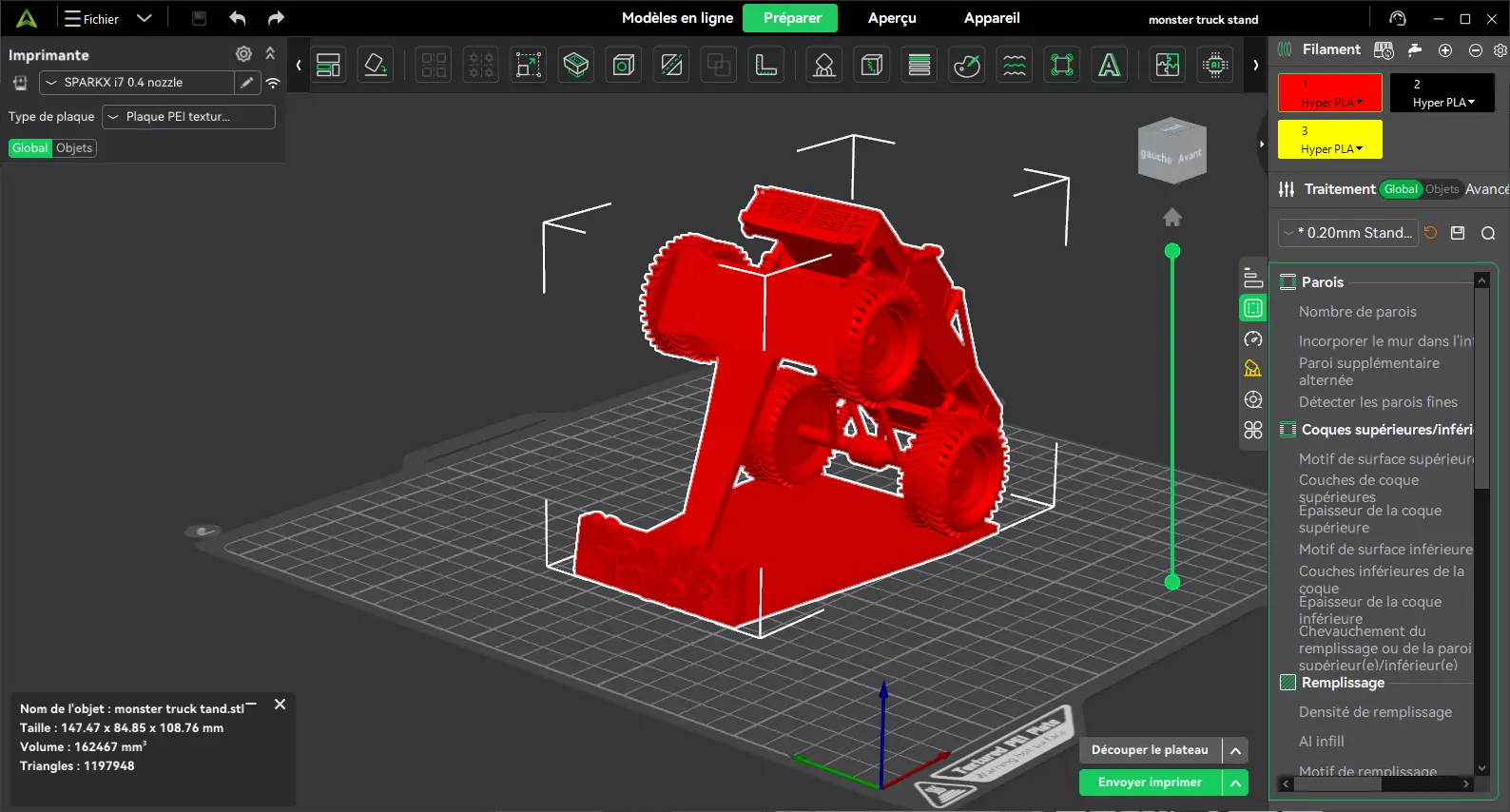Viewport: 1510px width, 812px height.
Task: Switch to the Préparer tab
Action: pyautogui.click(x=791, y=18)
